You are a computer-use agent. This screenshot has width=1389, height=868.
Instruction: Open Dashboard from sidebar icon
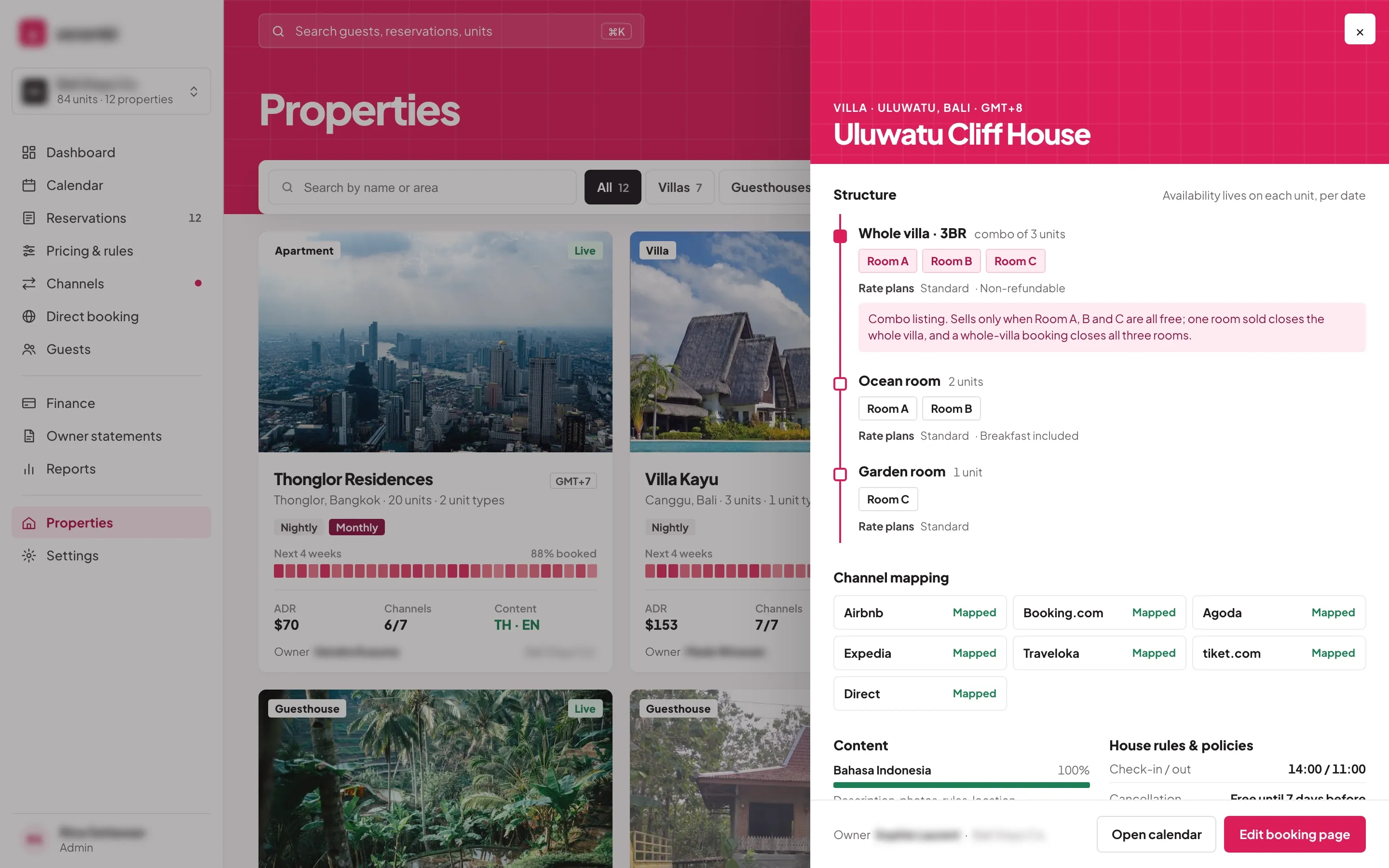point(29,152)
